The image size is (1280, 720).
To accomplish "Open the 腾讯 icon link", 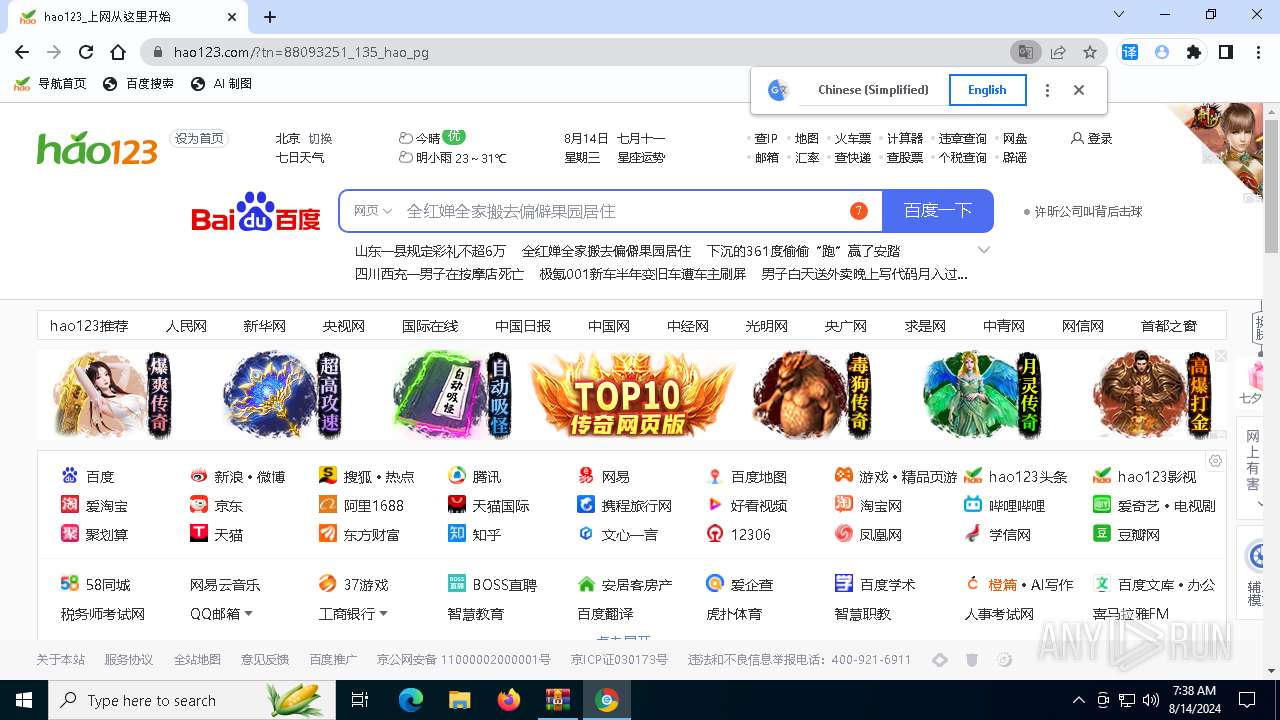I will tap(457, 476).
